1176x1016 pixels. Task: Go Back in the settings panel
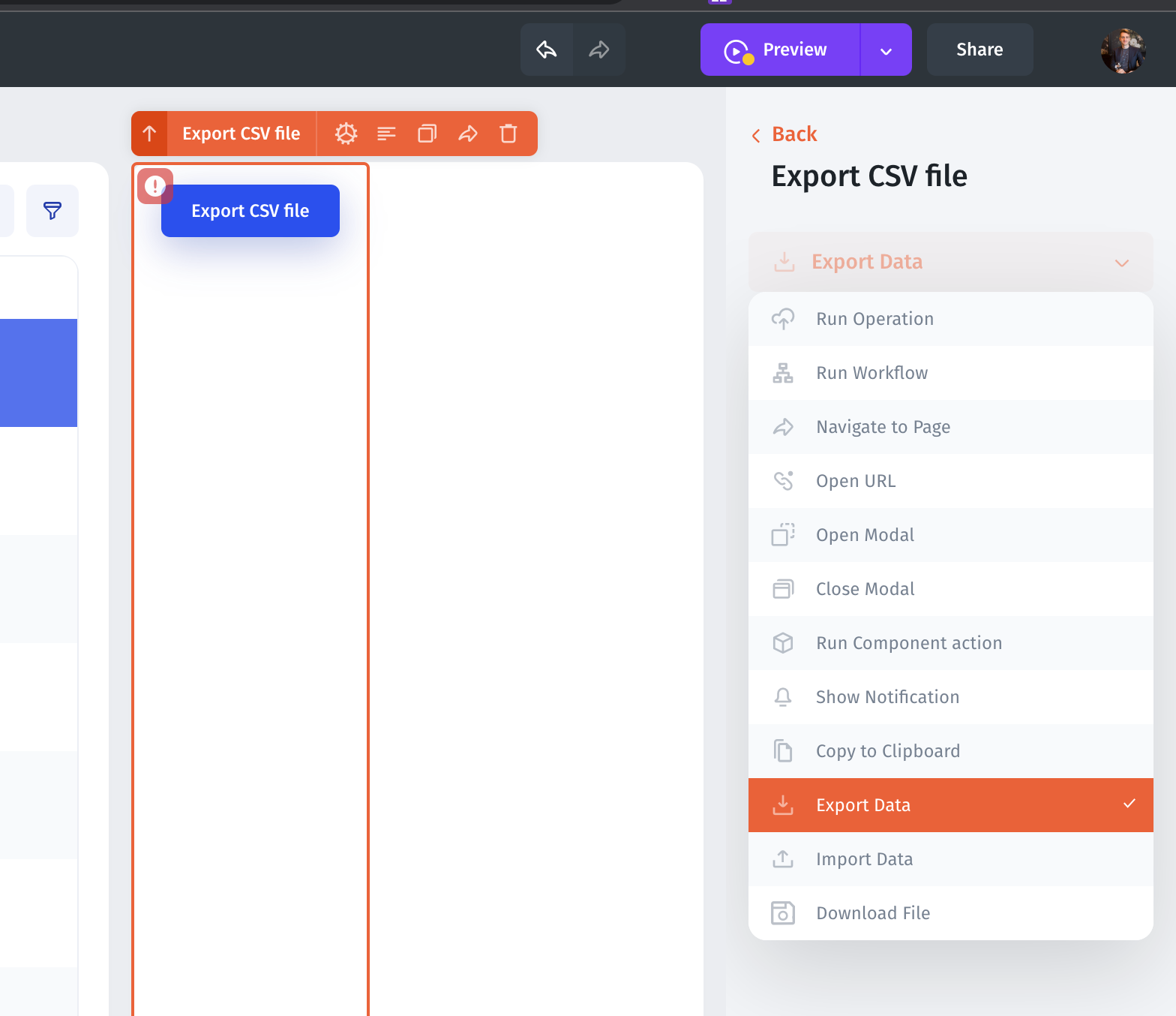(x=784, y=134)
